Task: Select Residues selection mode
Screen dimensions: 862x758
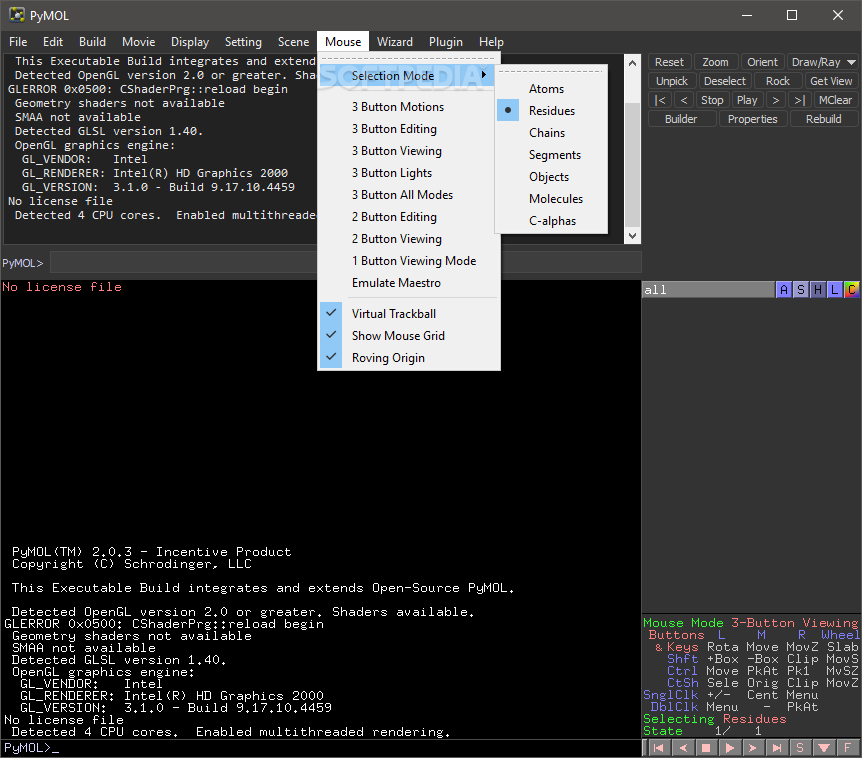Action: tap(552, 110)
